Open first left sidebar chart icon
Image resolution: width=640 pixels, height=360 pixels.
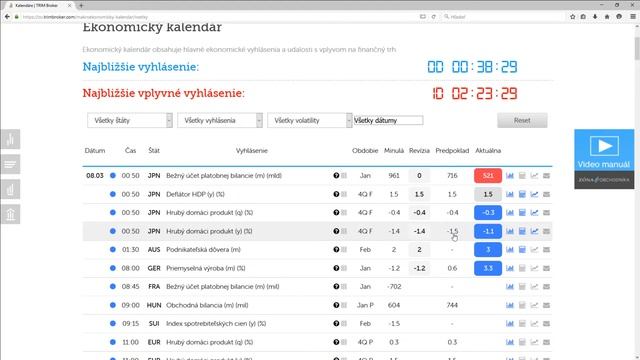point(10,139)
